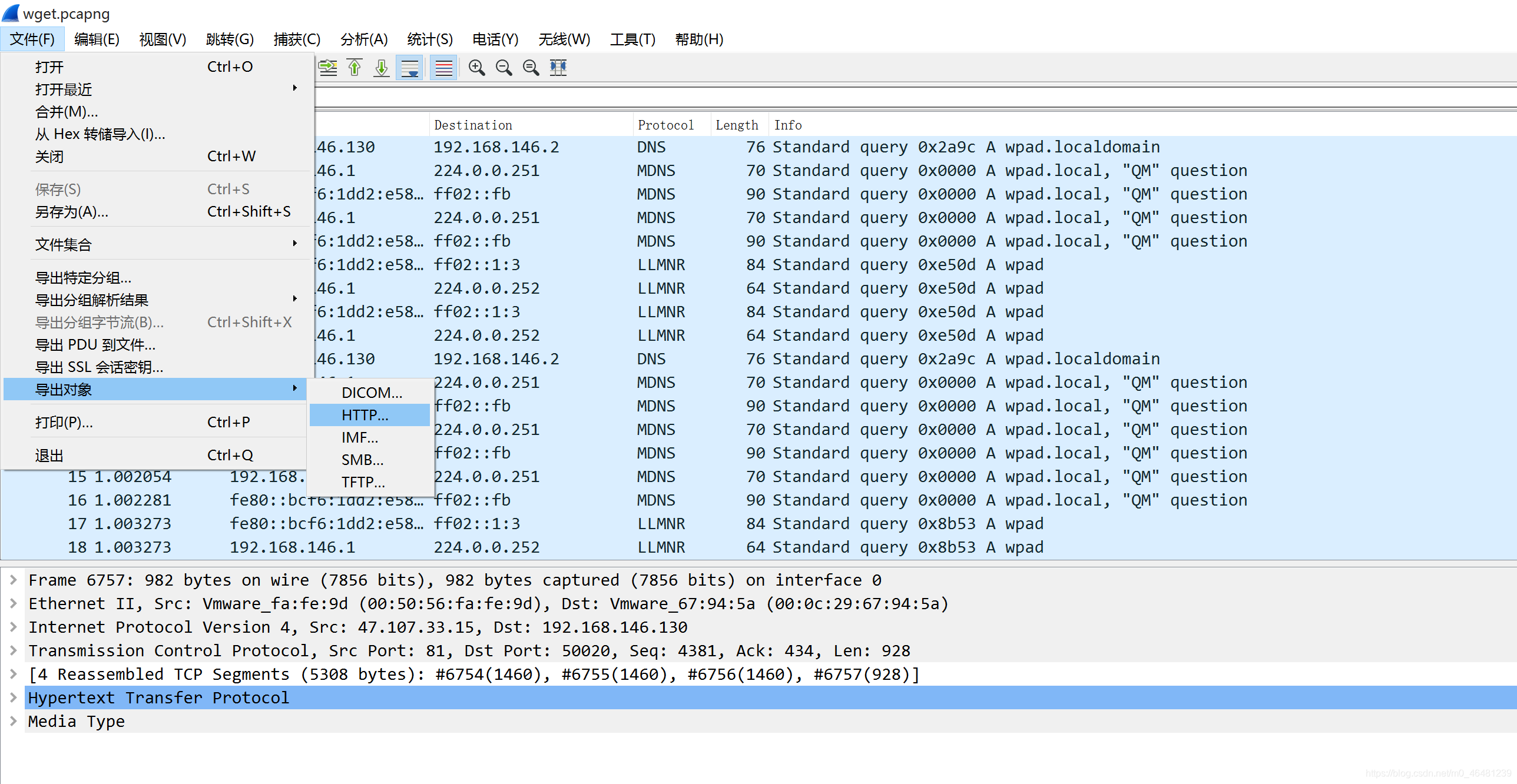Choose 另存为(A)... menu entry
The width and height of the screenshot is (1517, 784).
pos(156,212)
